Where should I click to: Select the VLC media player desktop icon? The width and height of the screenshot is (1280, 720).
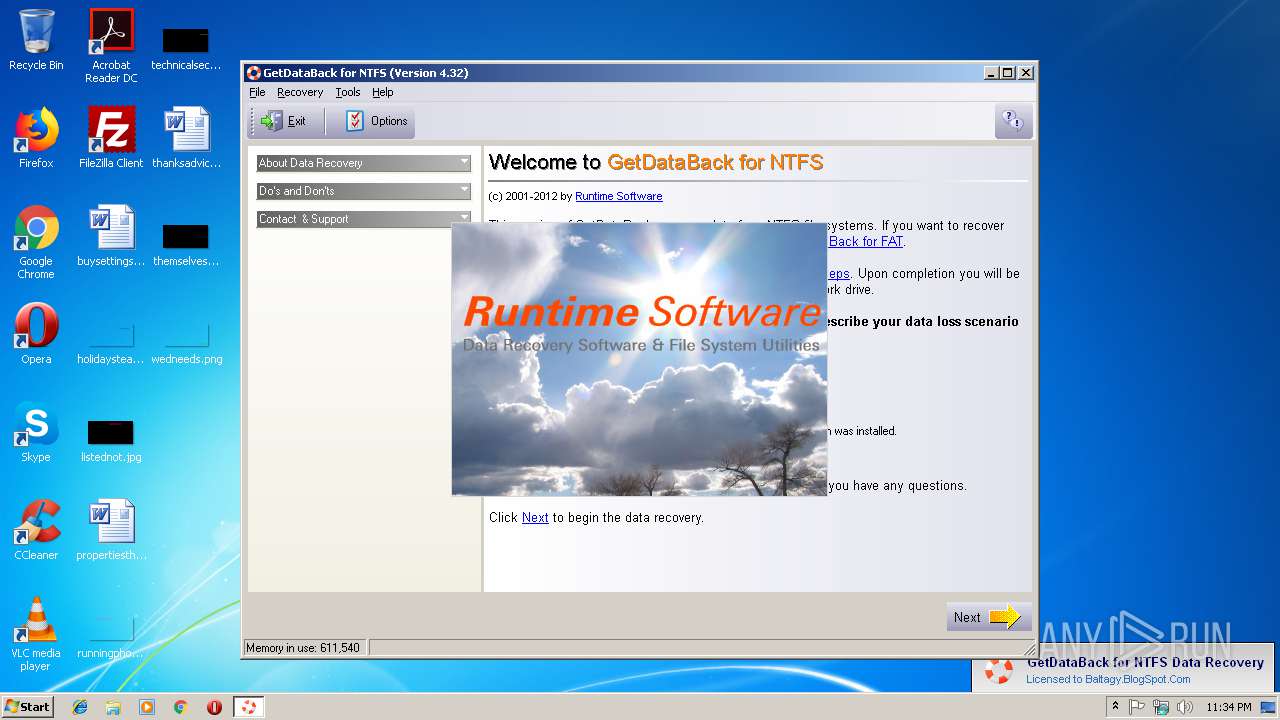point(36,634)
